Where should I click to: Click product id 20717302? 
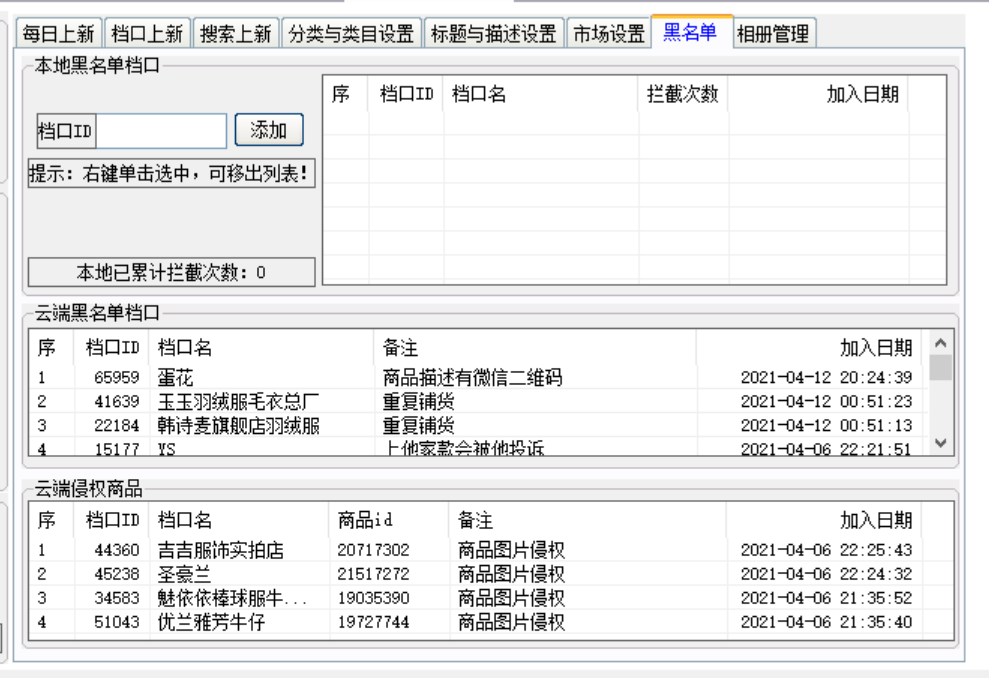[373, 550]
